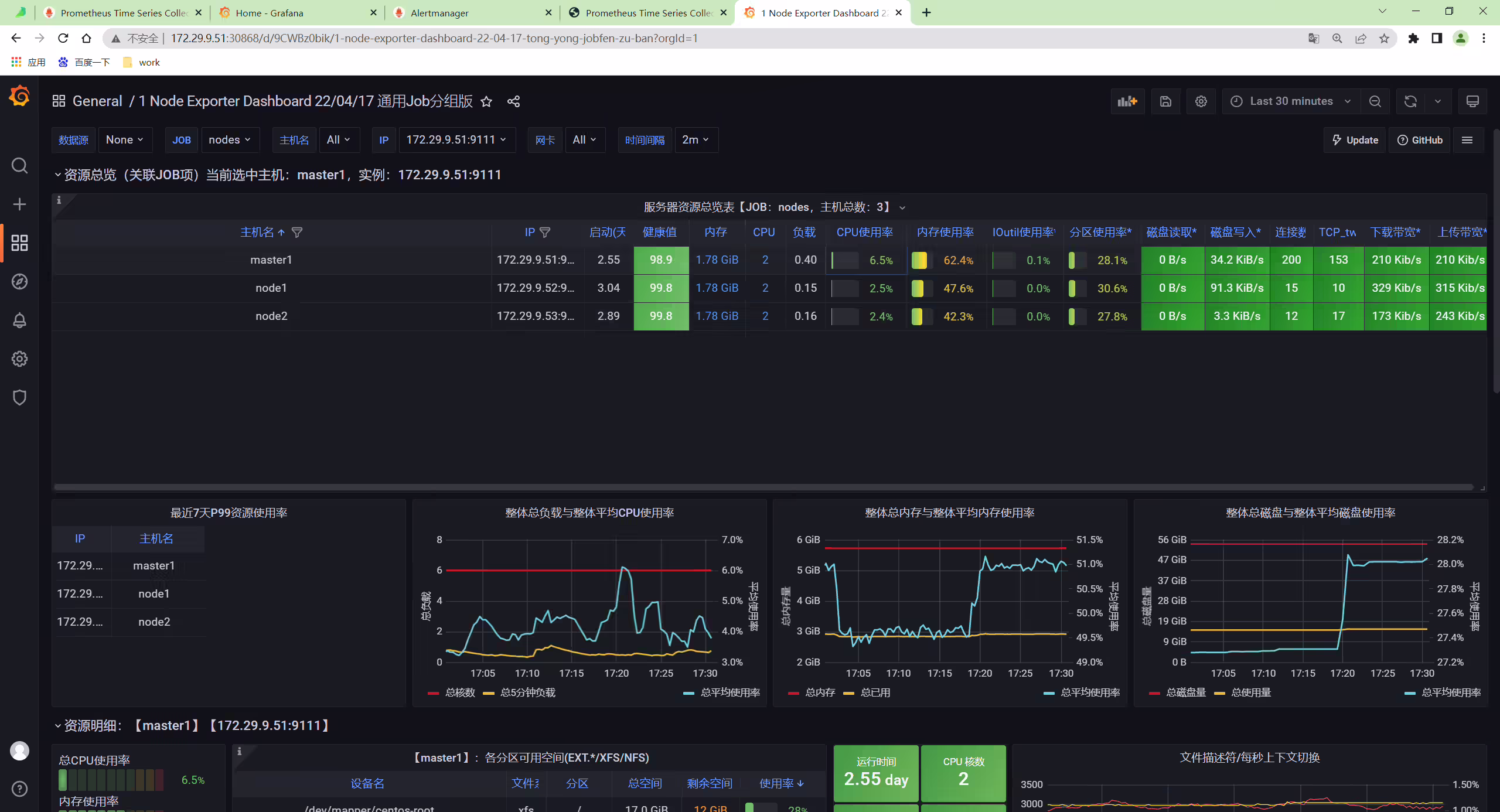Open the Last 30 minutes time picker
The height and width of the screenshot is (812, 1500).
click(1291, 101)
